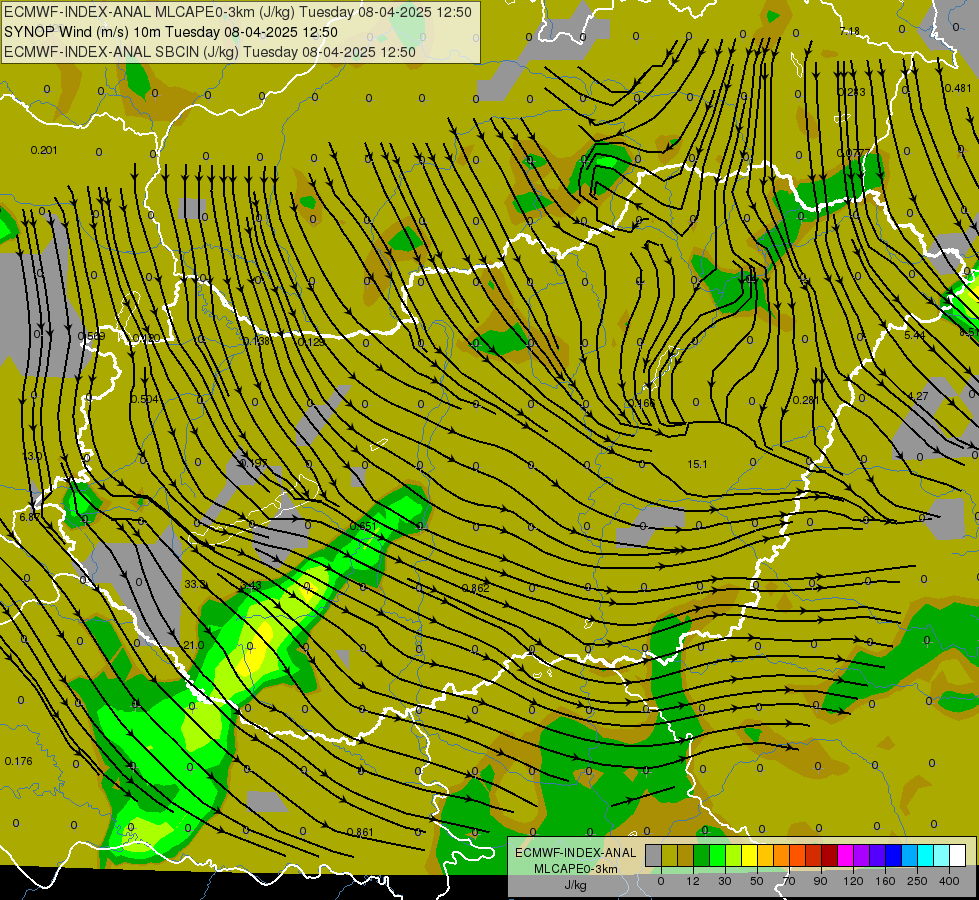979x900 pixels.
Task: Click the map value '0.197'
Action: coord(253,463)
